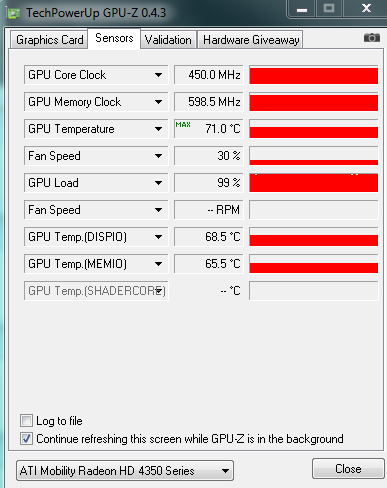Screen dimensions: 387x488
Task: Open the GPU Temp.(DISPIO) dropdown
Action: point(158,237)
